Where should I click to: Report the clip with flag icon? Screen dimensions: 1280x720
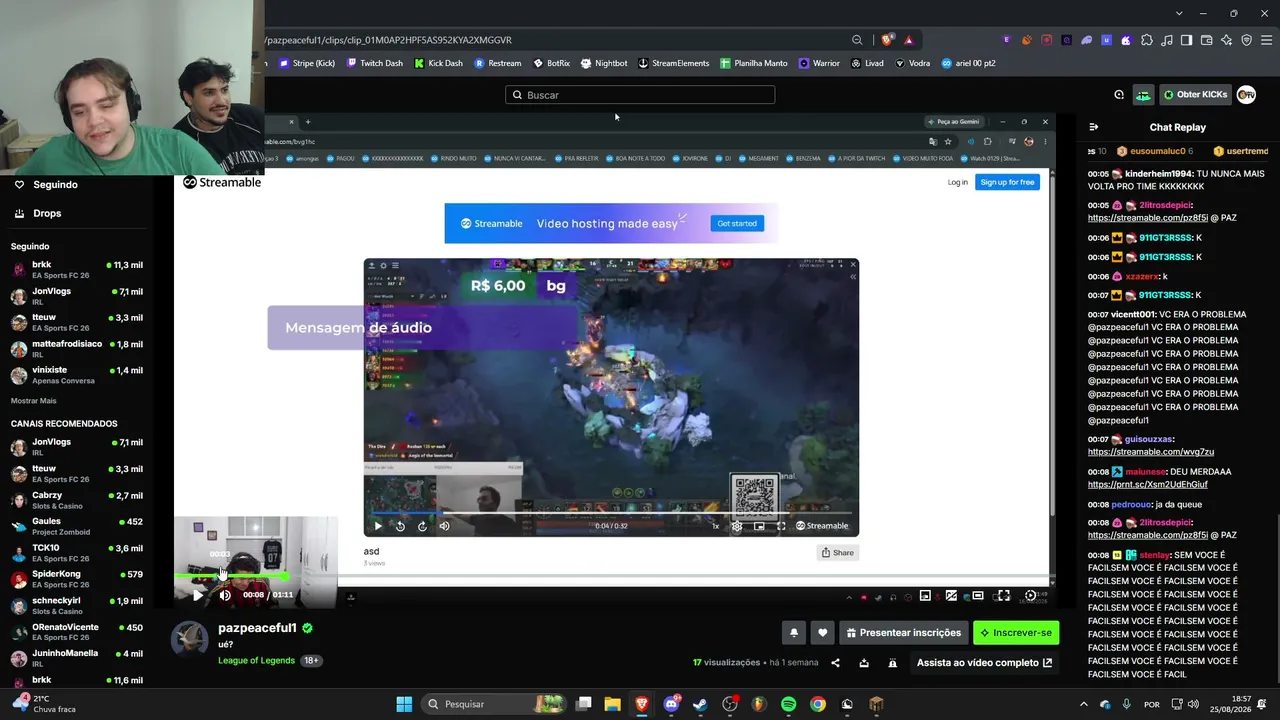coord(893,663)
